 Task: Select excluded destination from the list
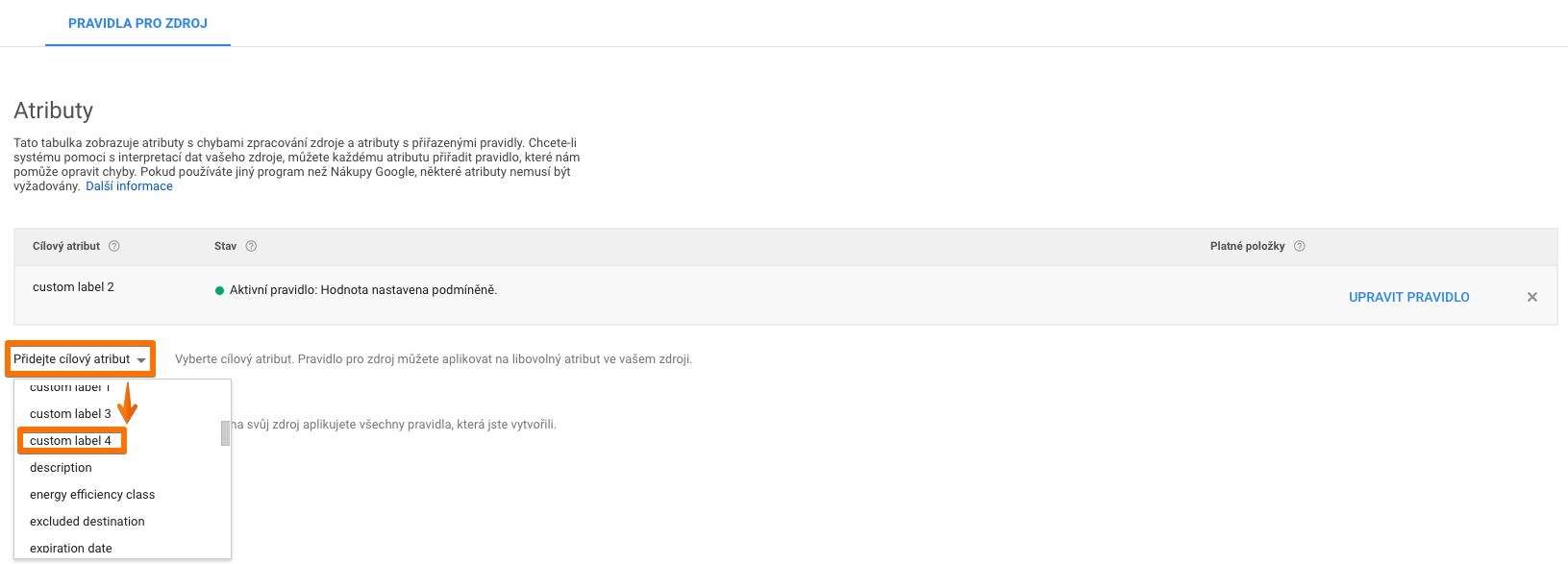(87, 522)
